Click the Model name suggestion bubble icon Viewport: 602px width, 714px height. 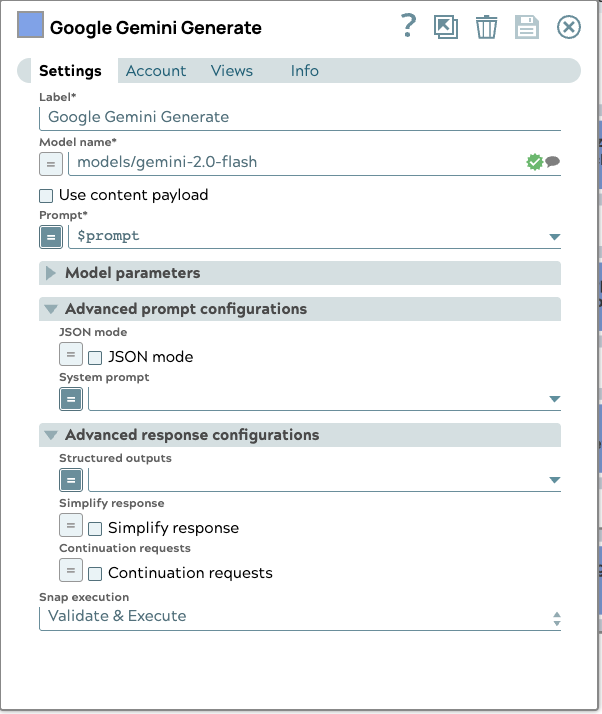[552, 162]
